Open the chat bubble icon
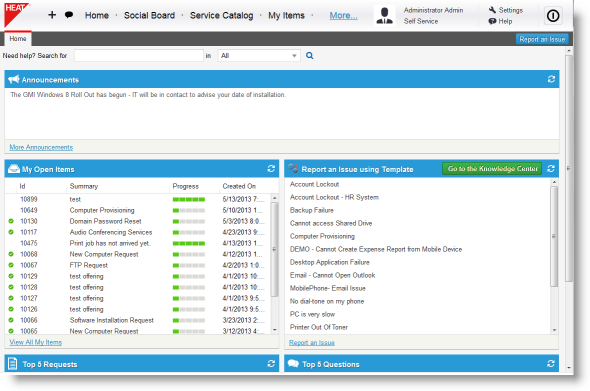This screenshot has height=391, width=590. (69, 15)
